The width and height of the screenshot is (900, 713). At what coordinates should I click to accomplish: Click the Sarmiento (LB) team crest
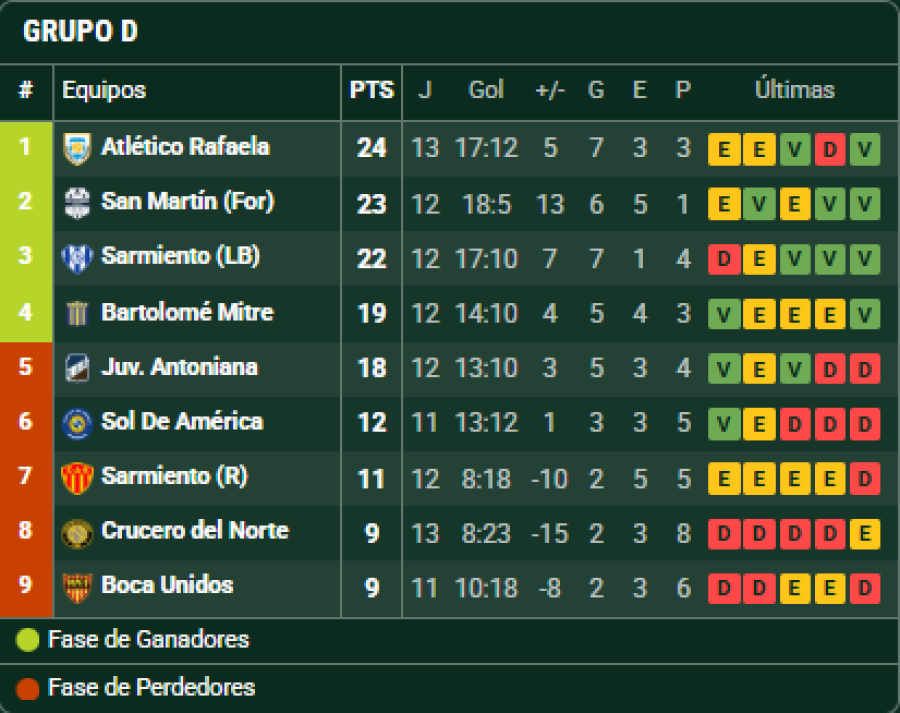[x=77, y=258]
